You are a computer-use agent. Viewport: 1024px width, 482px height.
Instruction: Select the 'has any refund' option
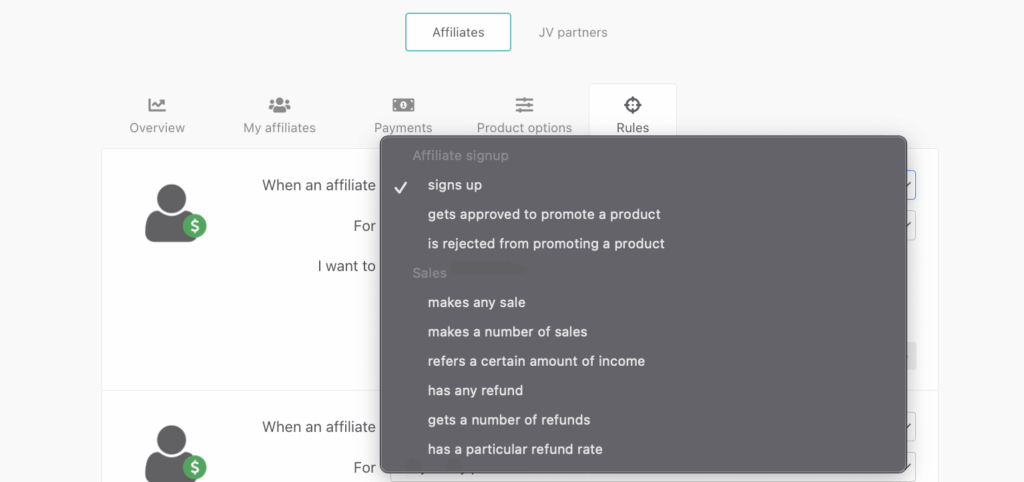point(475,390)
